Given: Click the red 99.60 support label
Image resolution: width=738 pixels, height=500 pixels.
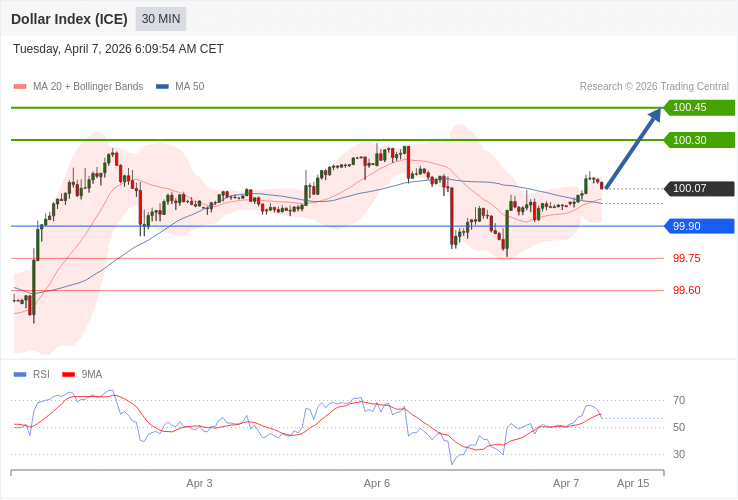Looking at the screenshot, I should click(x=686, y=290).
